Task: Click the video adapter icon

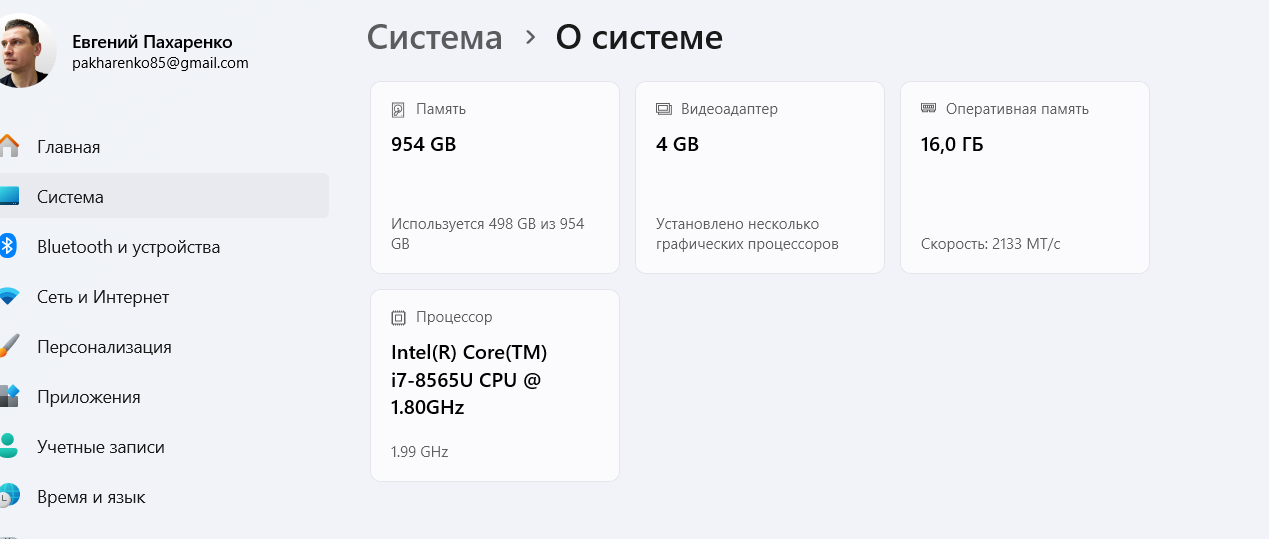Action: tap(663, 109)
